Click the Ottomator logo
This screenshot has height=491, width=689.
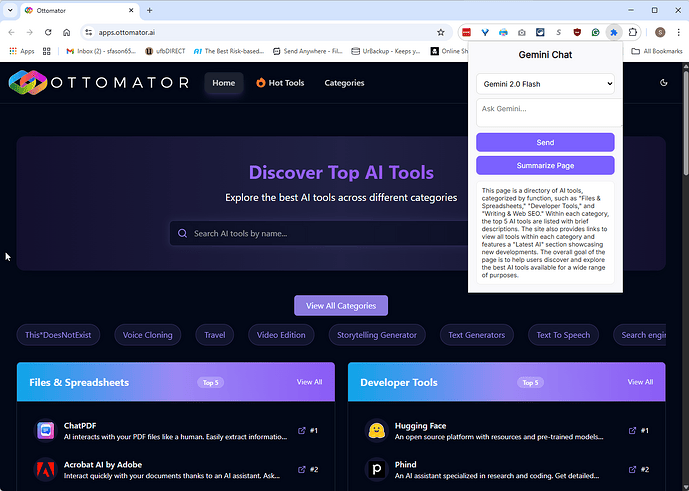(99, 83)
